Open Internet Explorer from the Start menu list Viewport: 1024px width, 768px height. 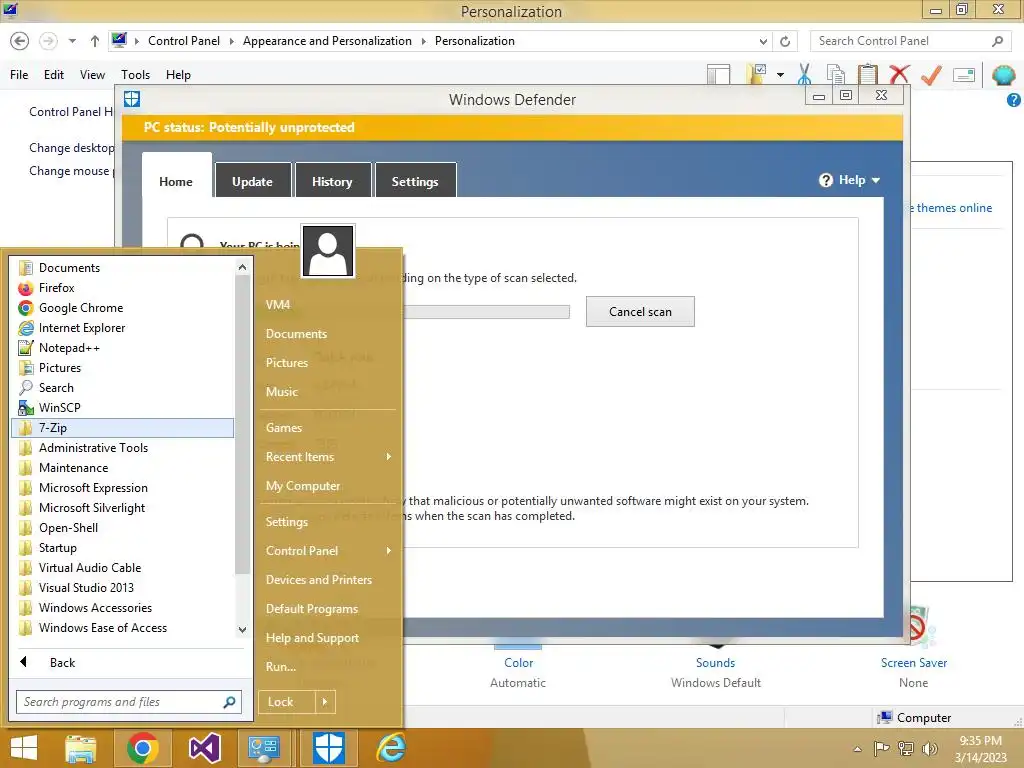123,328
